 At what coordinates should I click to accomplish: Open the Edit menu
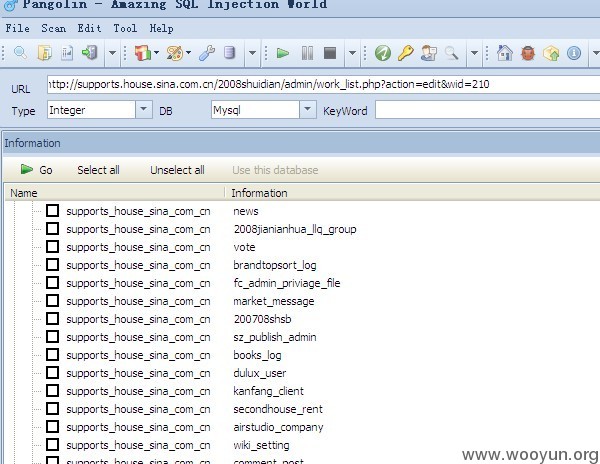click(x=90, y=28)
